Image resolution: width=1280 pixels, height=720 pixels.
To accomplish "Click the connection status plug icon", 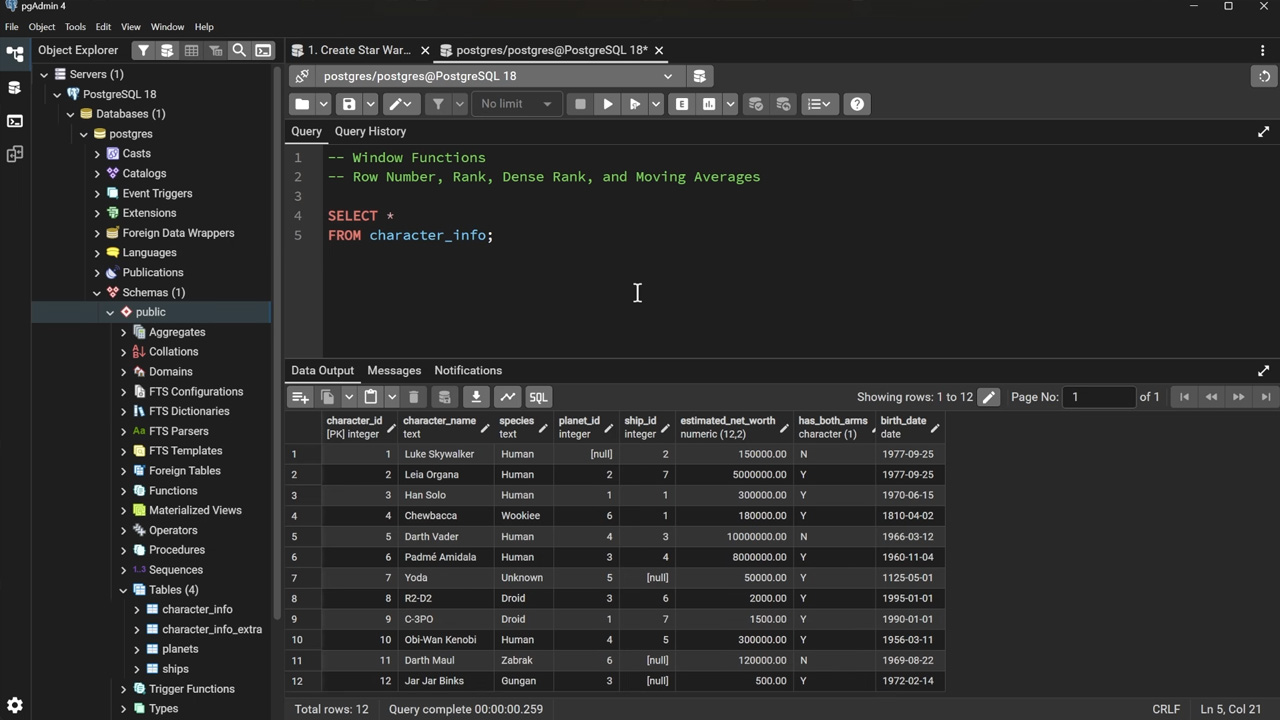I will [x=302, y=76].
